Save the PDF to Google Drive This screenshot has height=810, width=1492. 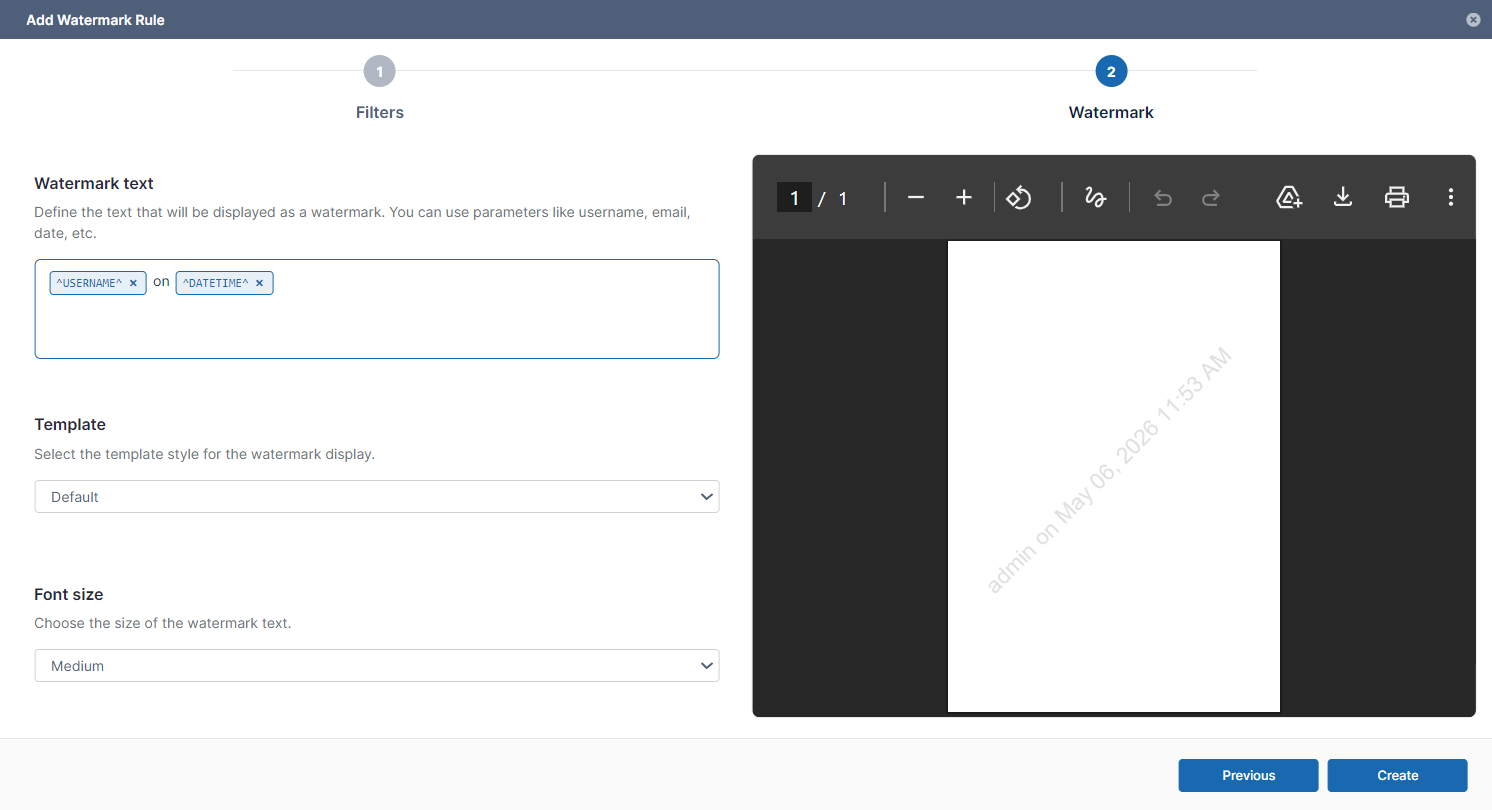pyautogui.click(x=1289, y=198)
